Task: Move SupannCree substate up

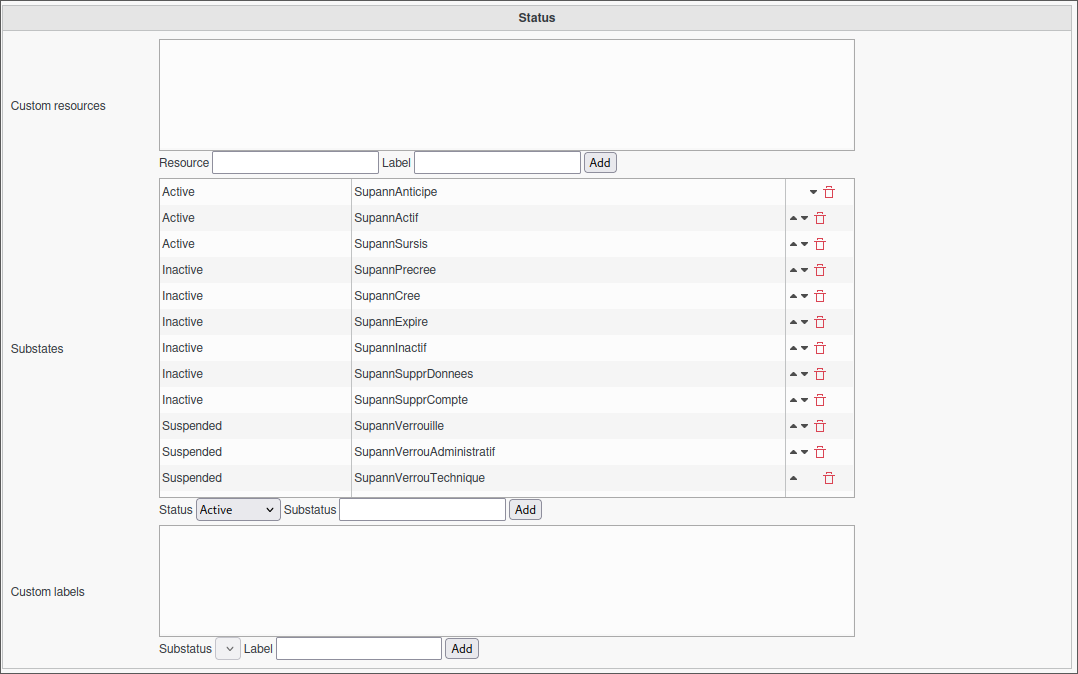Action: click(x=793, y=296)
